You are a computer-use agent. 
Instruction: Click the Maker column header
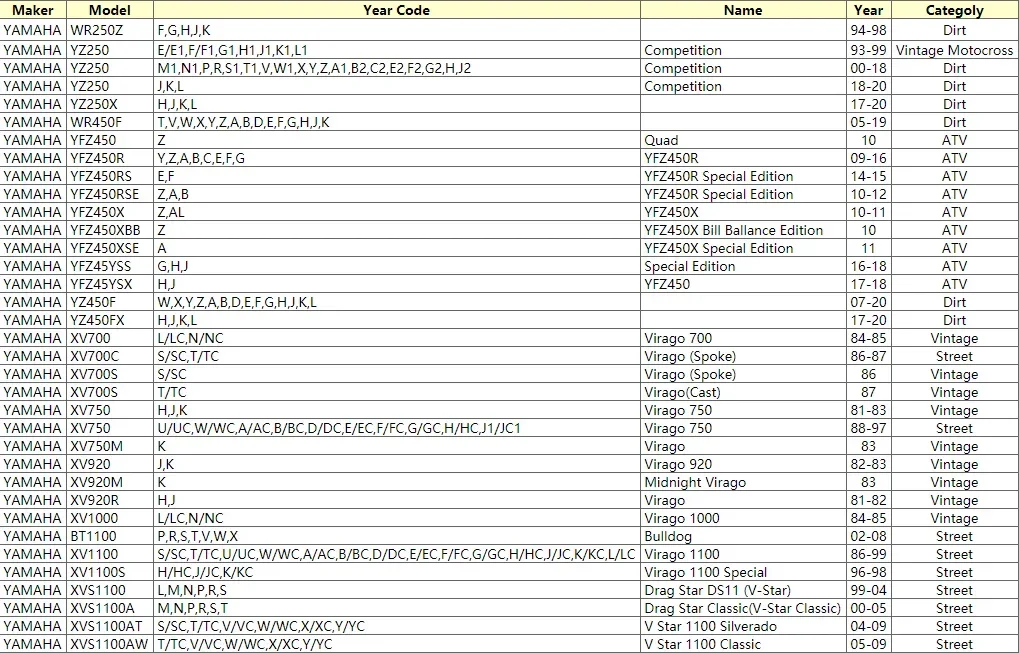[x=33, y=10]
